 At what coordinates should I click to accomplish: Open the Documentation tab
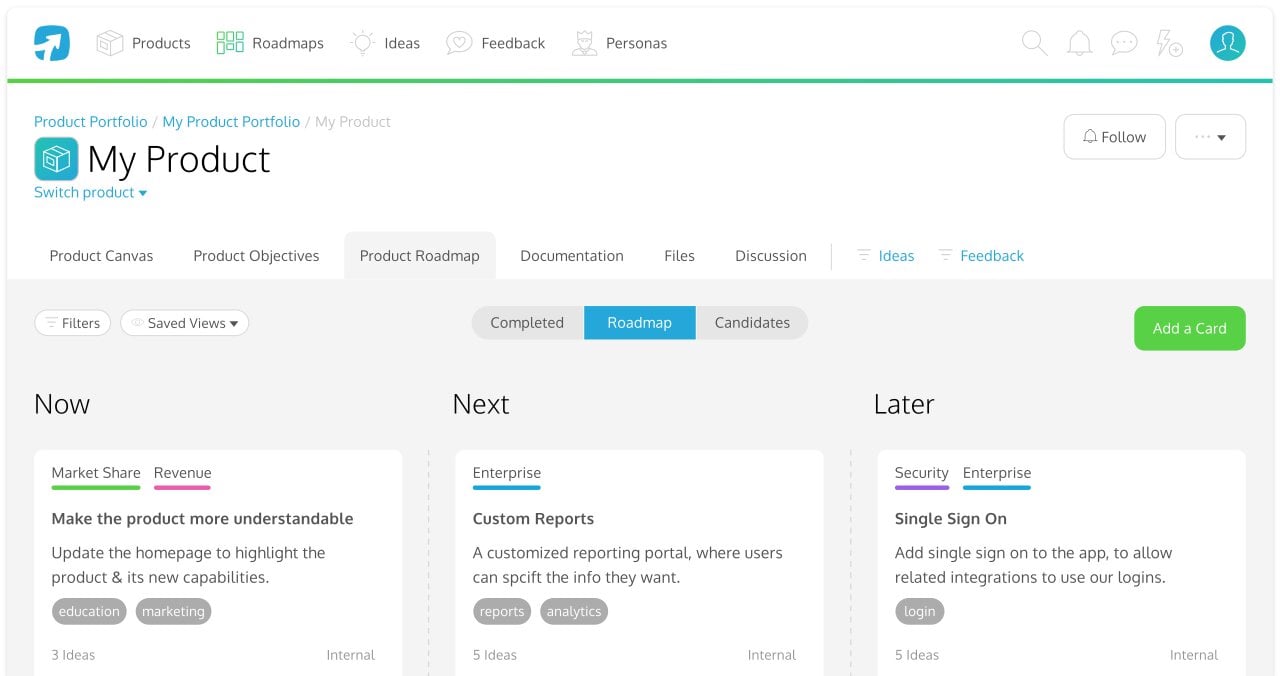[x=572, y=256]
